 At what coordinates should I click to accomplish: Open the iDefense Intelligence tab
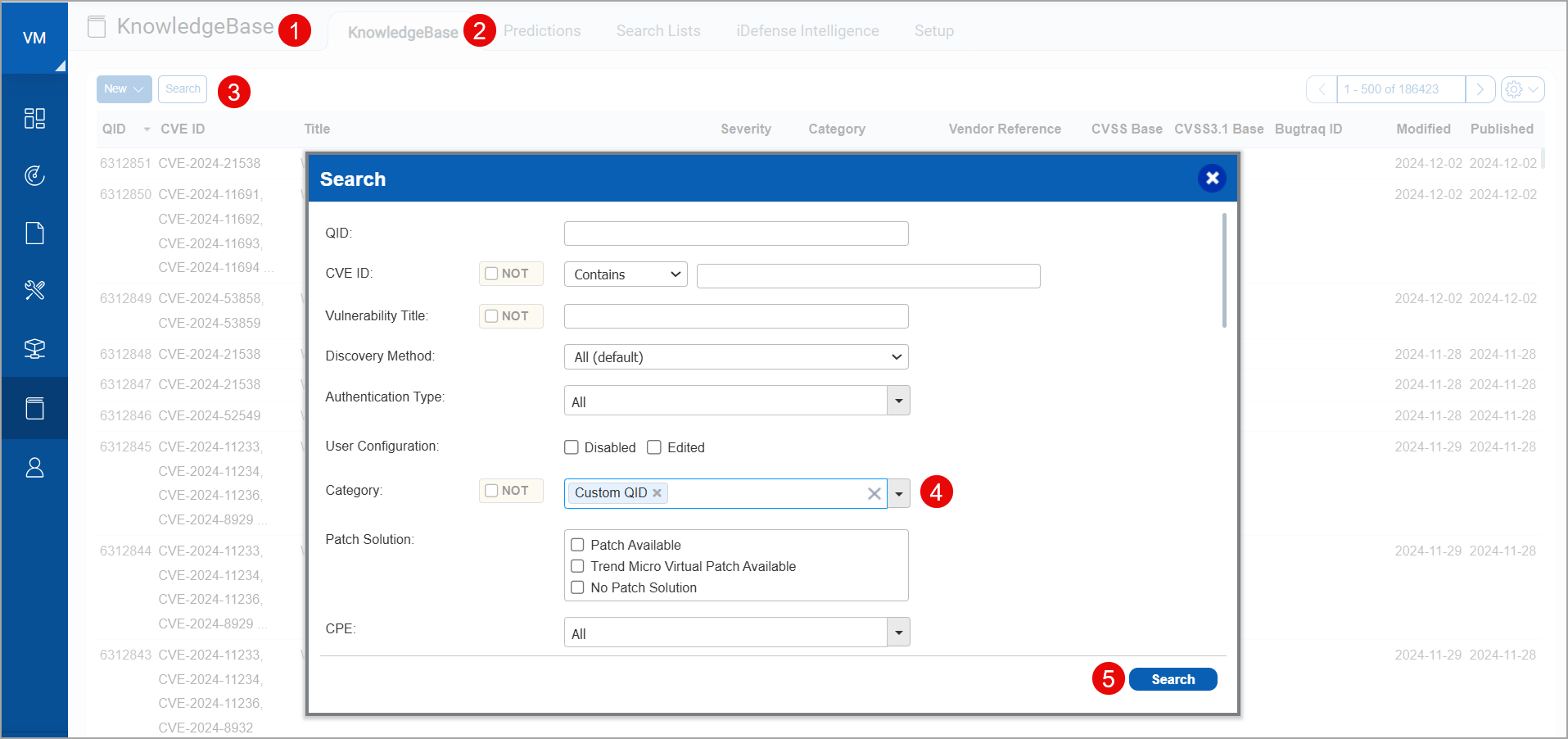(807, 30)
